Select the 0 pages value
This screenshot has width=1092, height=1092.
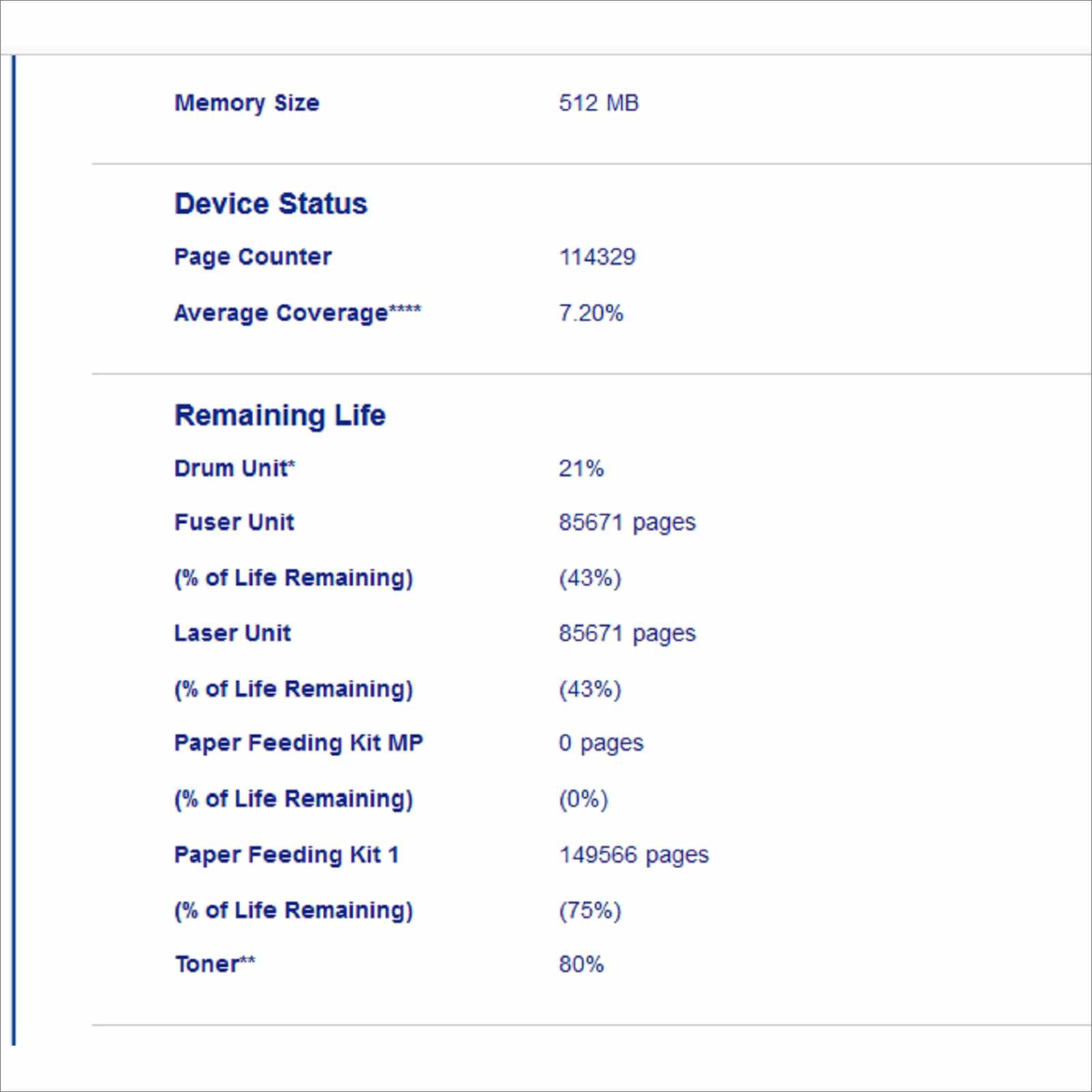601,744
